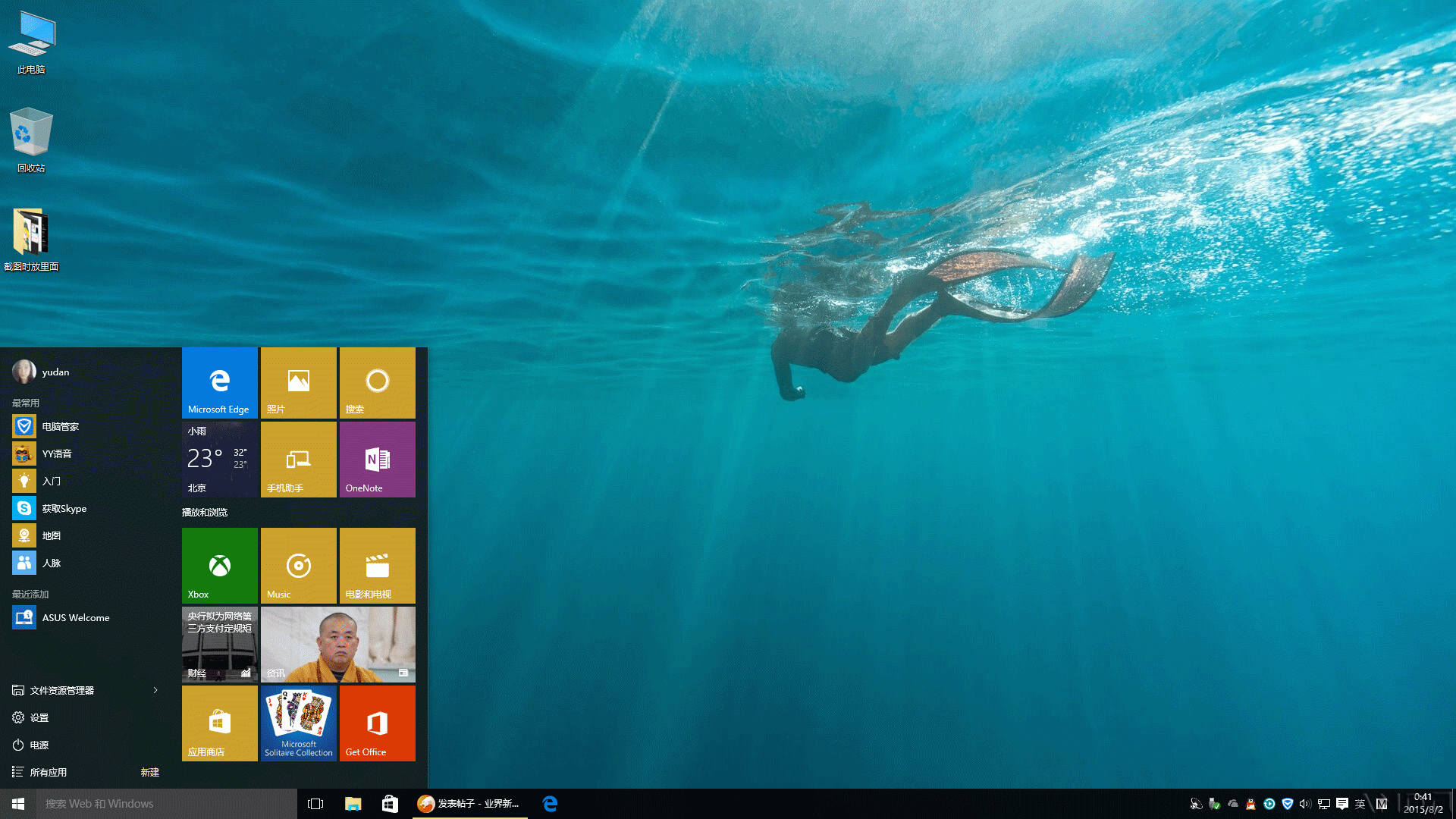Open the clock showing 0:41 2015/8/2

click(x=1423, y=804)
